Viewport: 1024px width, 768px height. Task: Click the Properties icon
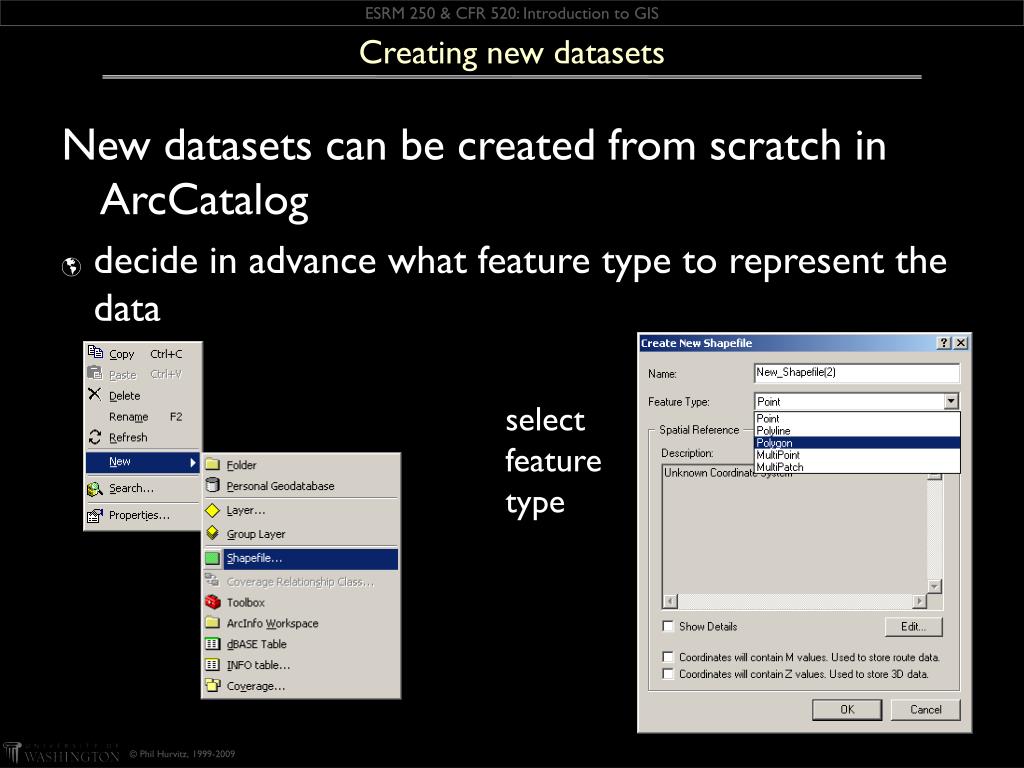point(95,515)
